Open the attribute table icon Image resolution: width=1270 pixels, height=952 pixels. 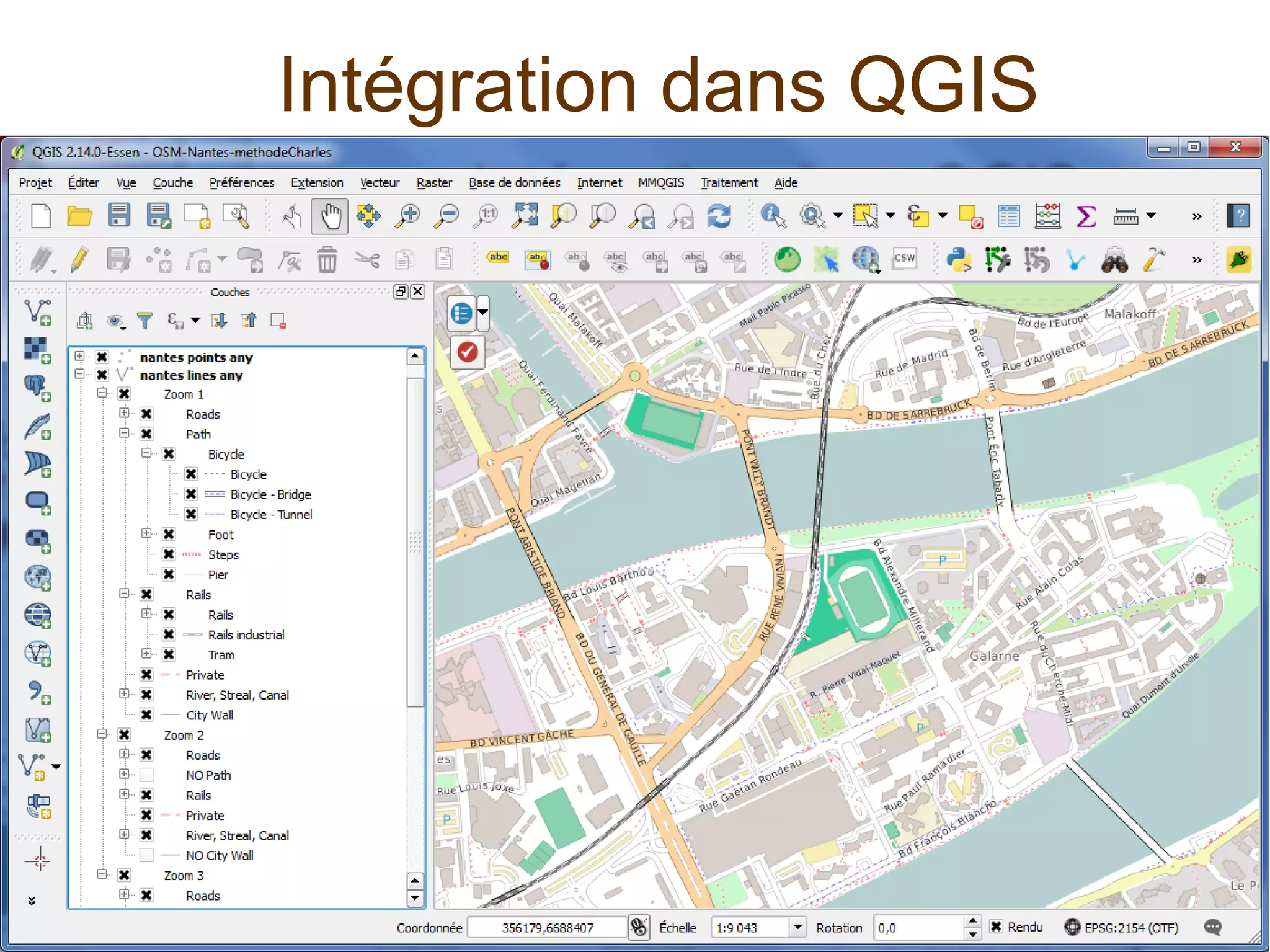1009,216
